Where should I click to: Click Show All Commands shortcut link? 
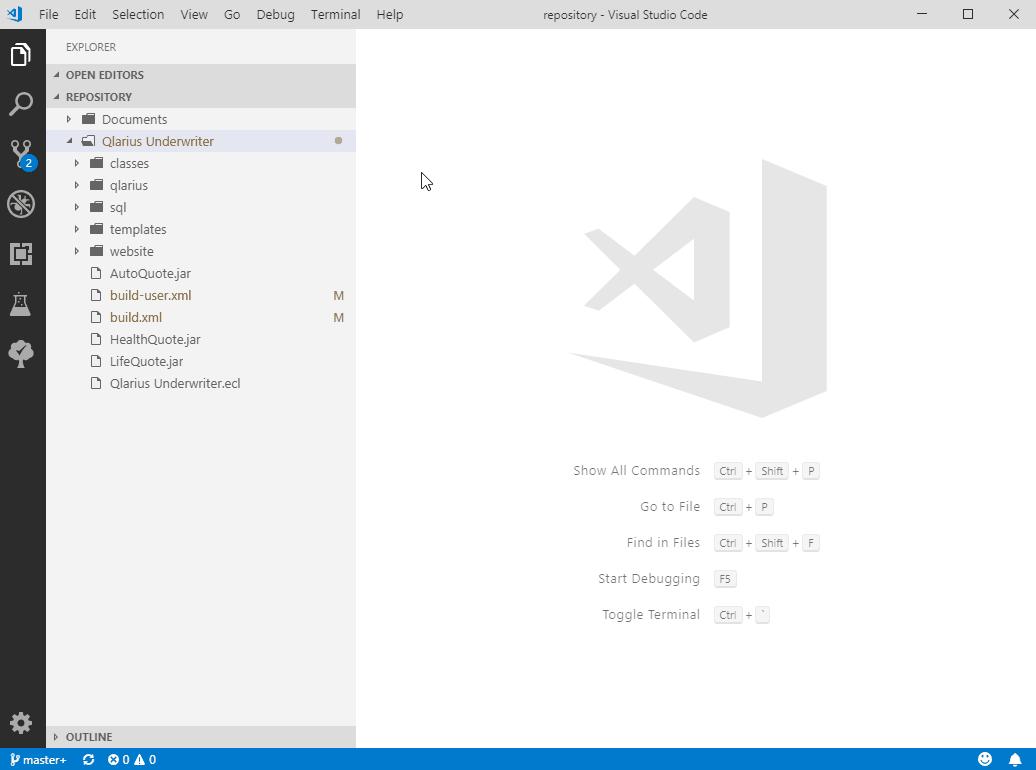pyautogui.click(x=637, y=470)
